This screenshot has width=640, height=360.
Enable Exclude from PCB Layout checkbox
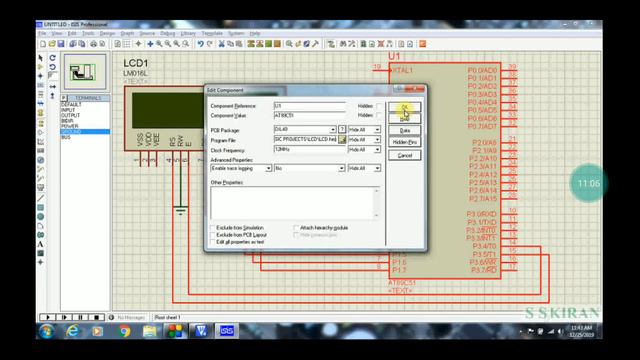pos(213,235)
